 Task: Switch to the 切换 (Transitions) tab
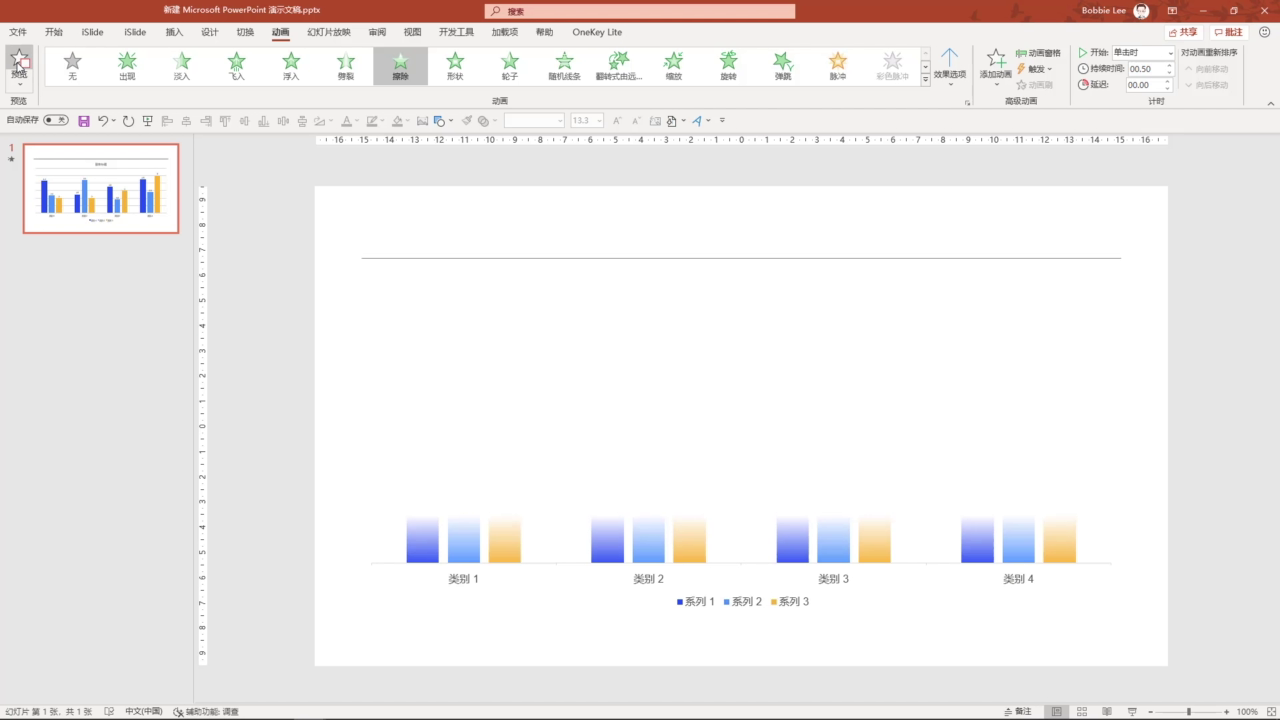[x=245, y=32]
